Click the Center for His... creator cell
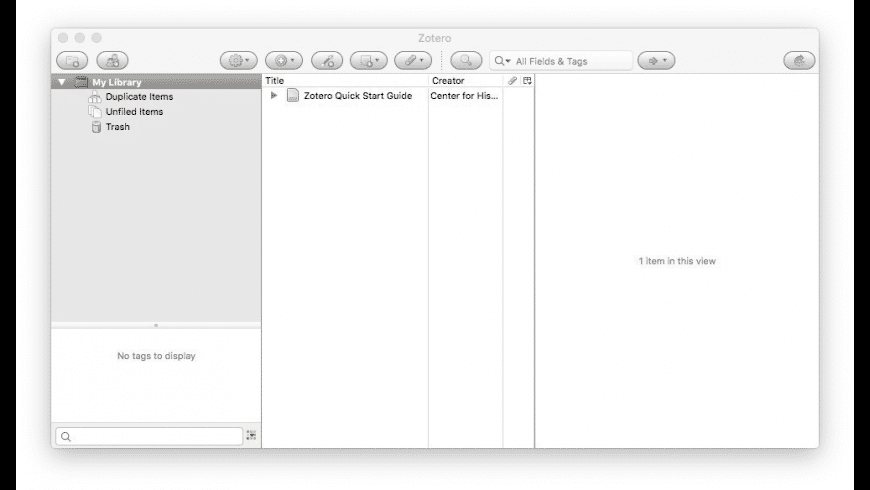 464,95
